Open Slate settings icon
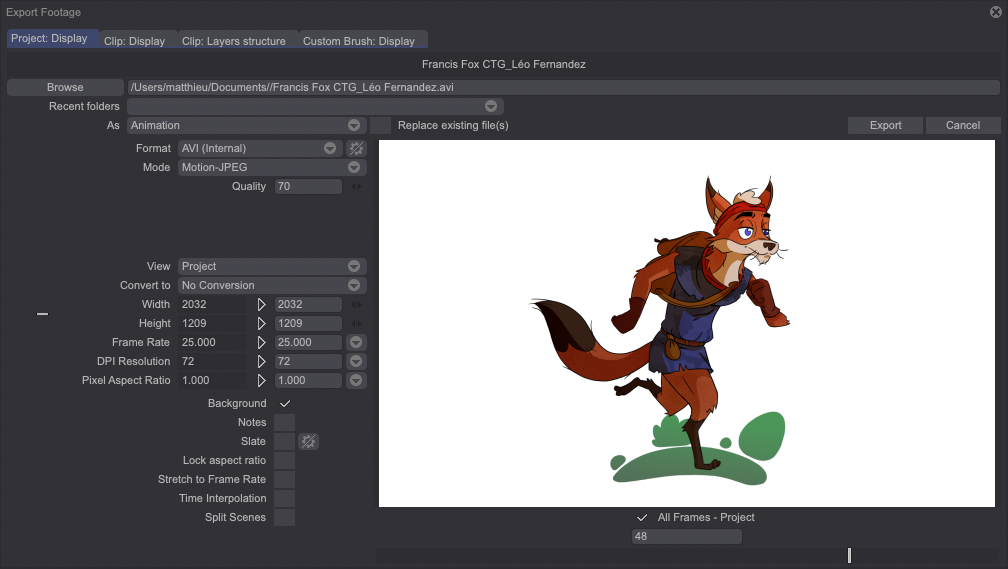The image size is (1008, 569). coord(309,442)
